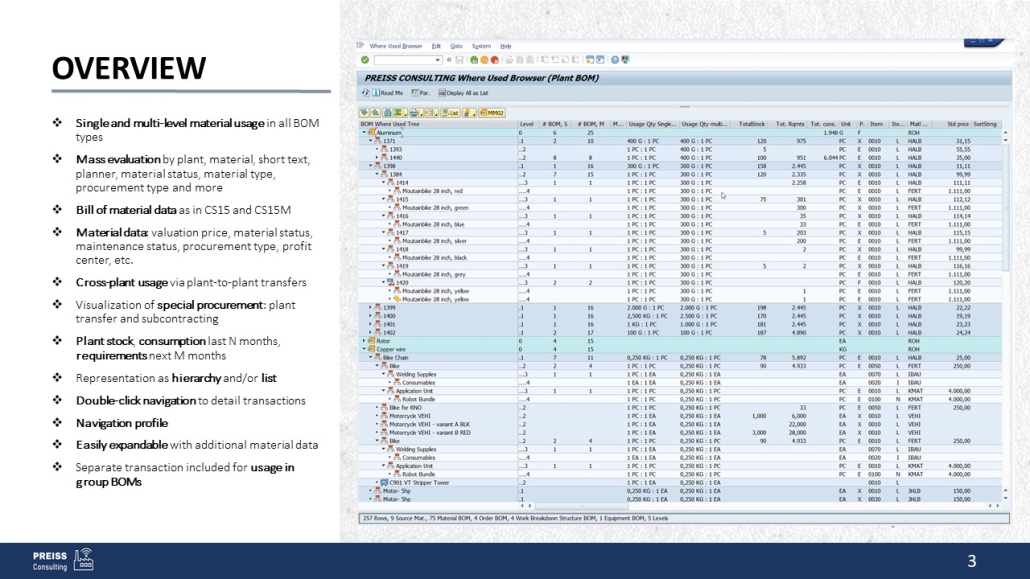The height and width of the screenshot is (579, 1030).
Task: Click the green Enter checkmark icon
Action: tap(366, 60)
